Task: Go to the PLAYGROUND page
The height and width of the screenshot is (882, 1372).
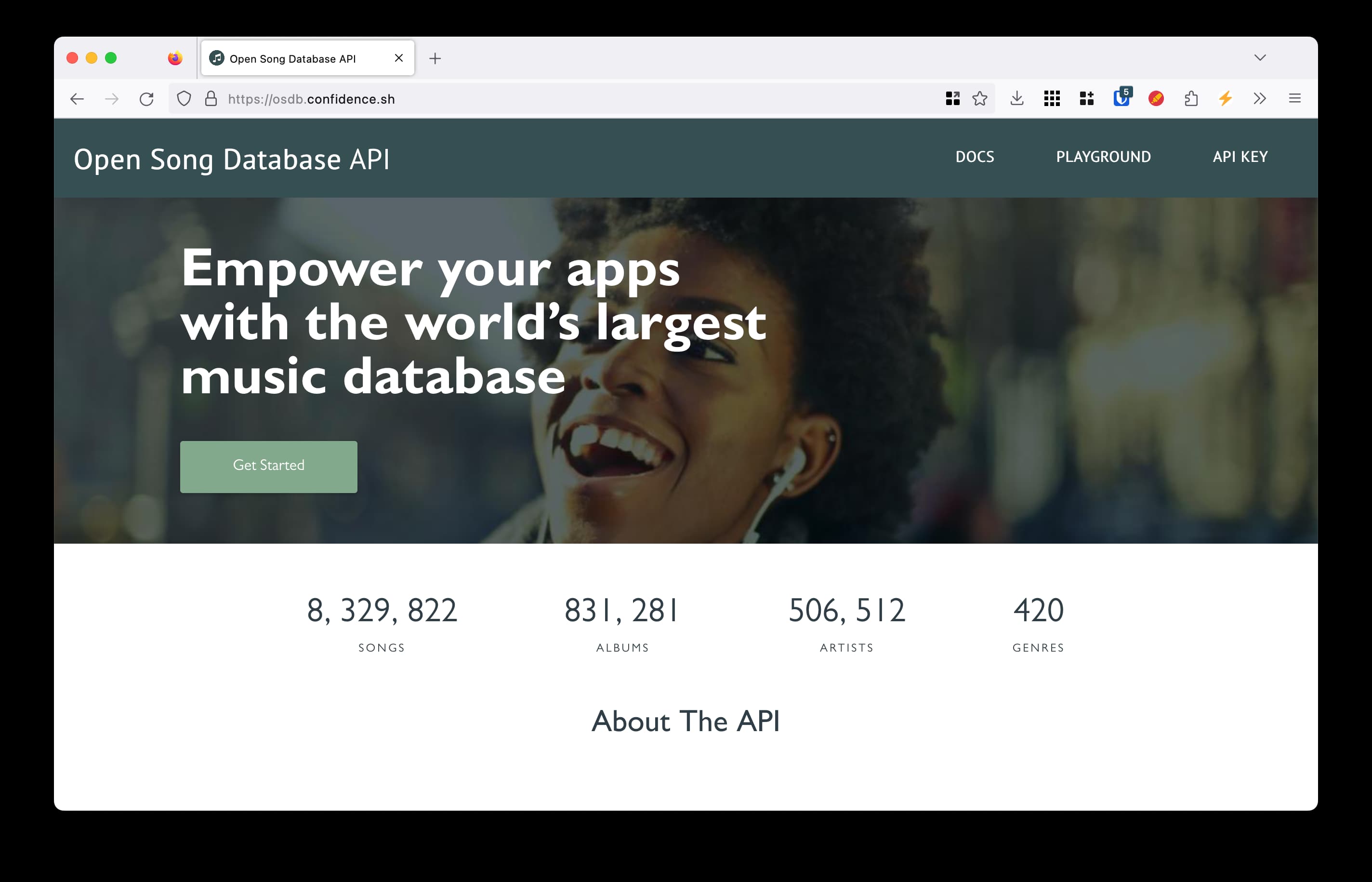Action: [1103, 157]
